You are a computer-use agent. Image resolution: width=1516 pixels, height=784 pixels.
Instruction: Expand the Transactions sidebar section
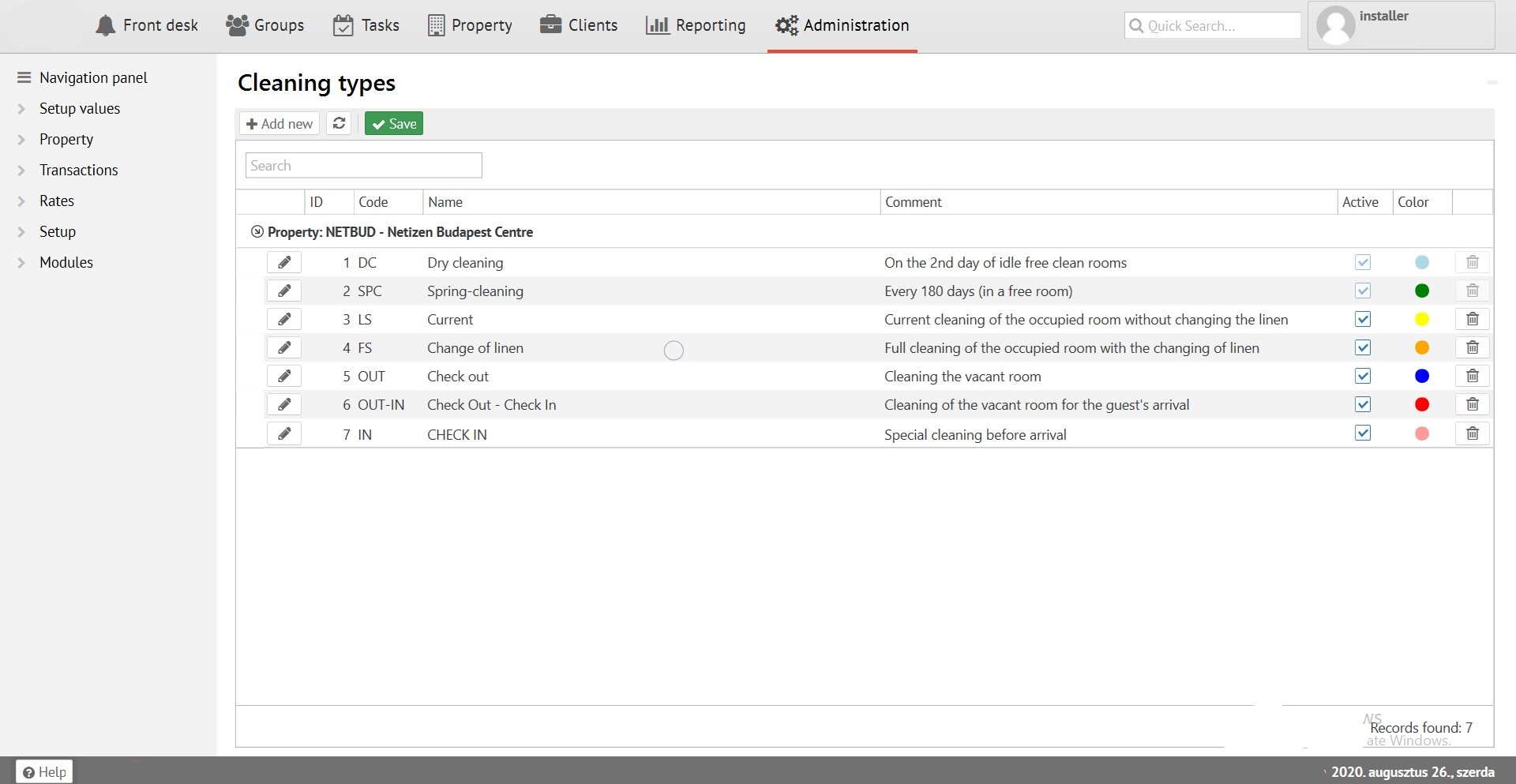pos(22,171)
